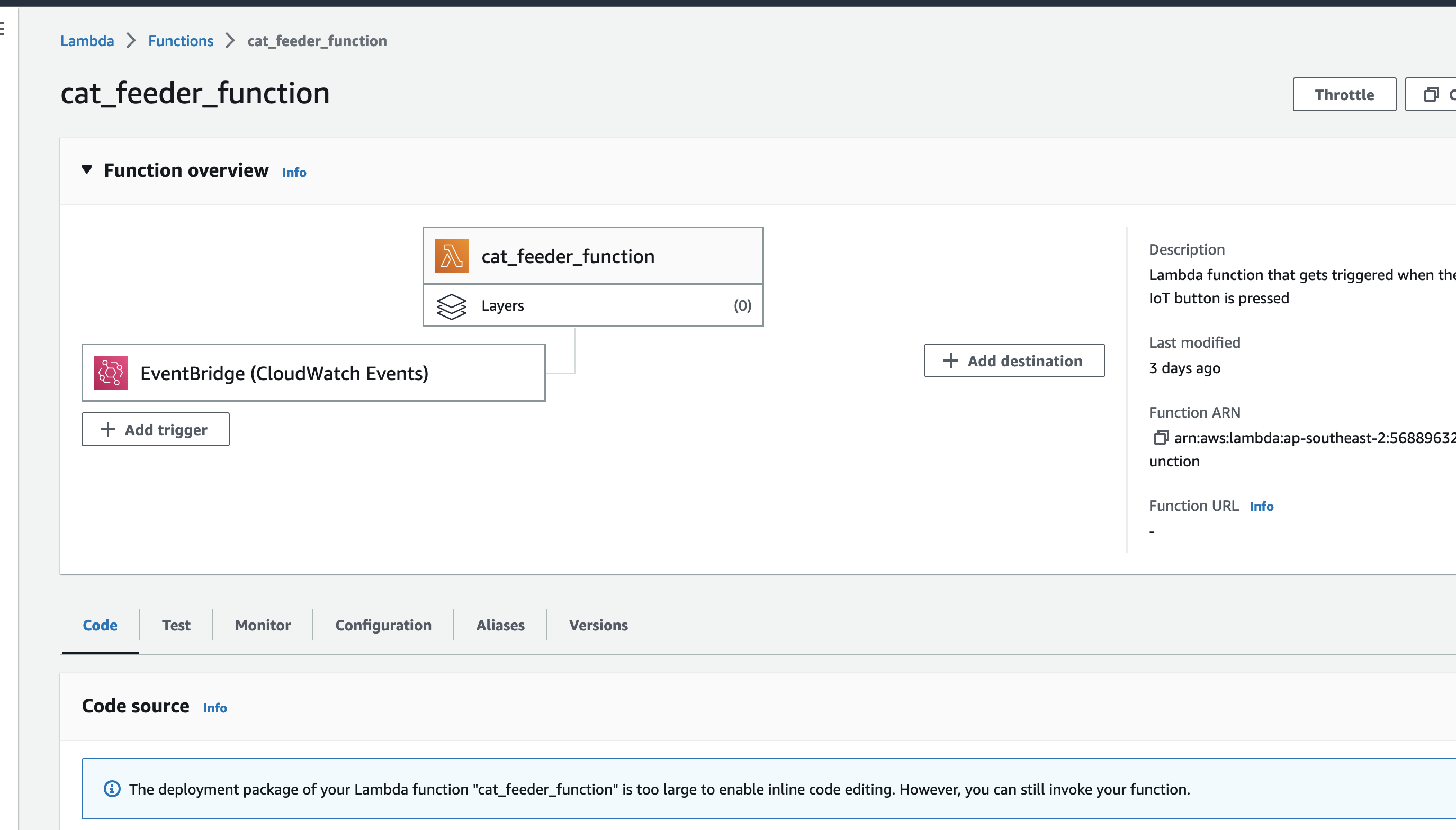
Task: Collapse the Function overview section
Action: tap(87, 170)
